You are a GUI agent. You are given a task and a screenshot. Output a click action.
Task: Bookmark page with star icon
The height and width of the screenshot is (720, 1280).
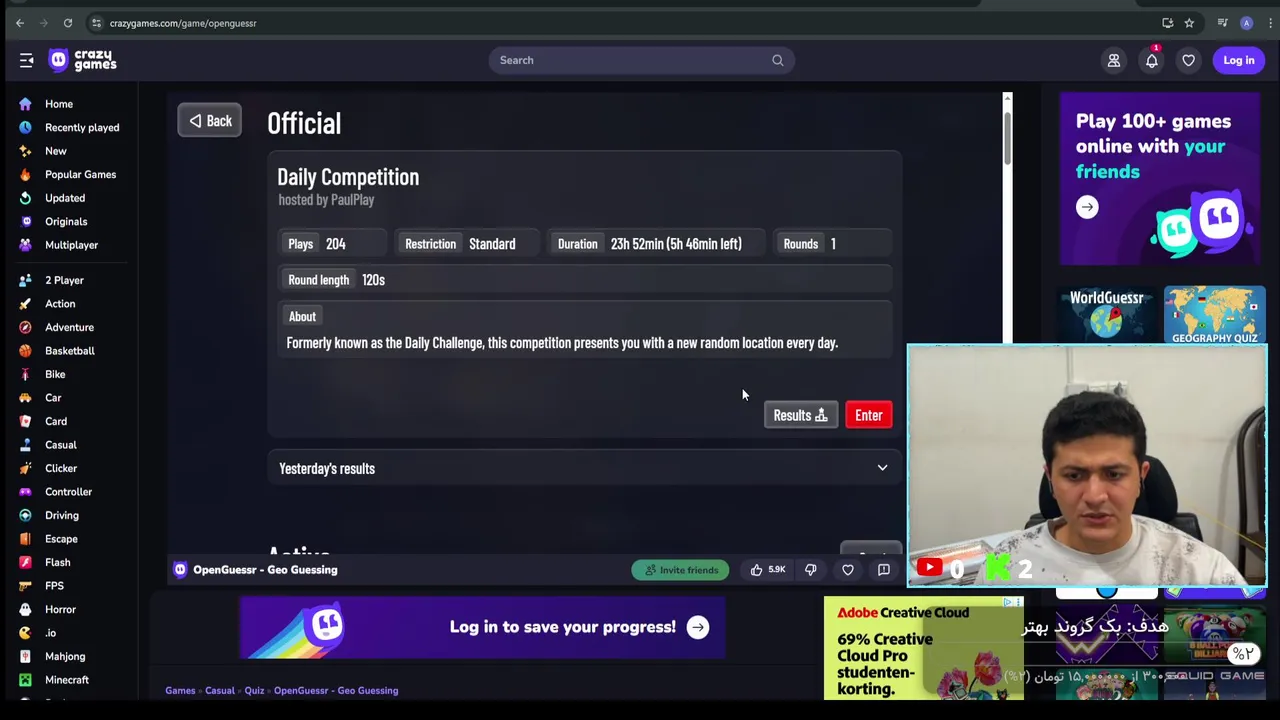click(1189, 23)
